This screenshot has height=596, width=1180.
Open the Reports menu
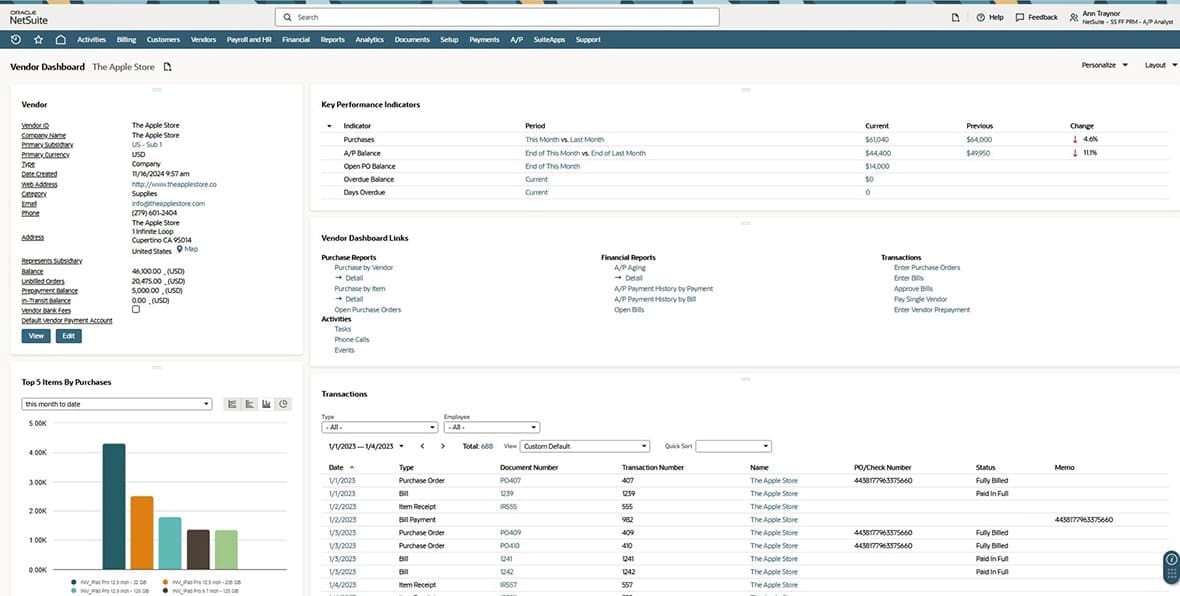pos(332,39)
